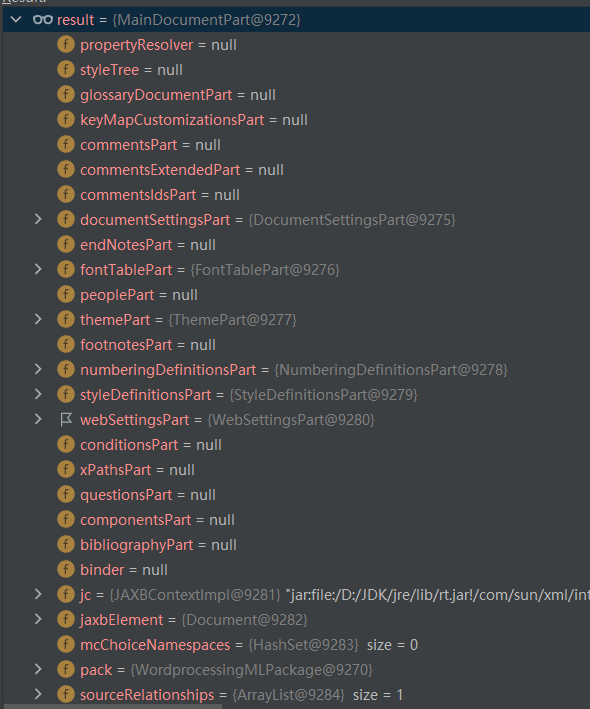The width and height of the screenshot is (590, 709).
Task: Click the glasses watch icon beside result
Action: point(43,19)
